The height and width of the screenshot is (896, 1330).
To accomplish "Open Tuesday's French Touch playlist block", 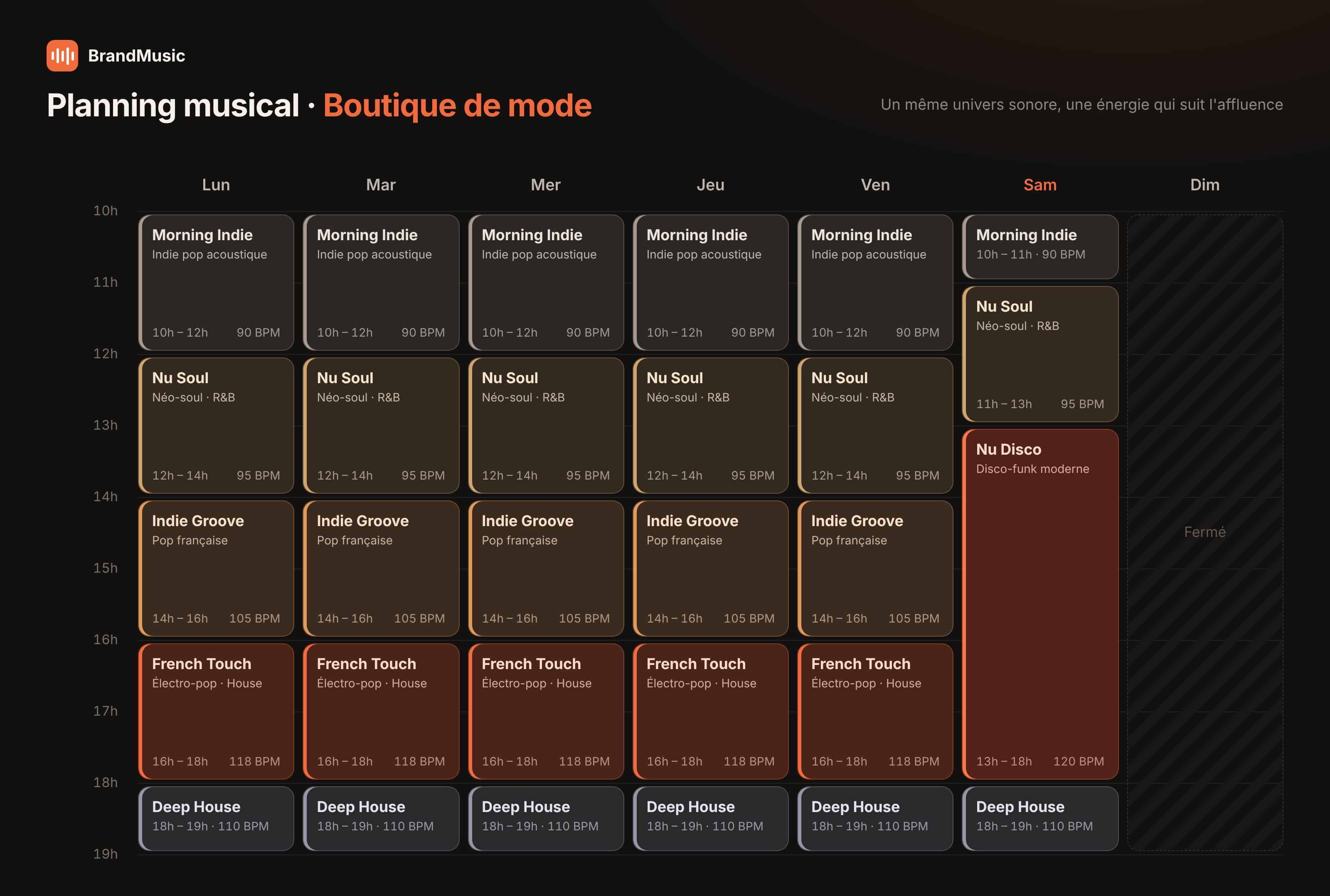I will [381, 711].
